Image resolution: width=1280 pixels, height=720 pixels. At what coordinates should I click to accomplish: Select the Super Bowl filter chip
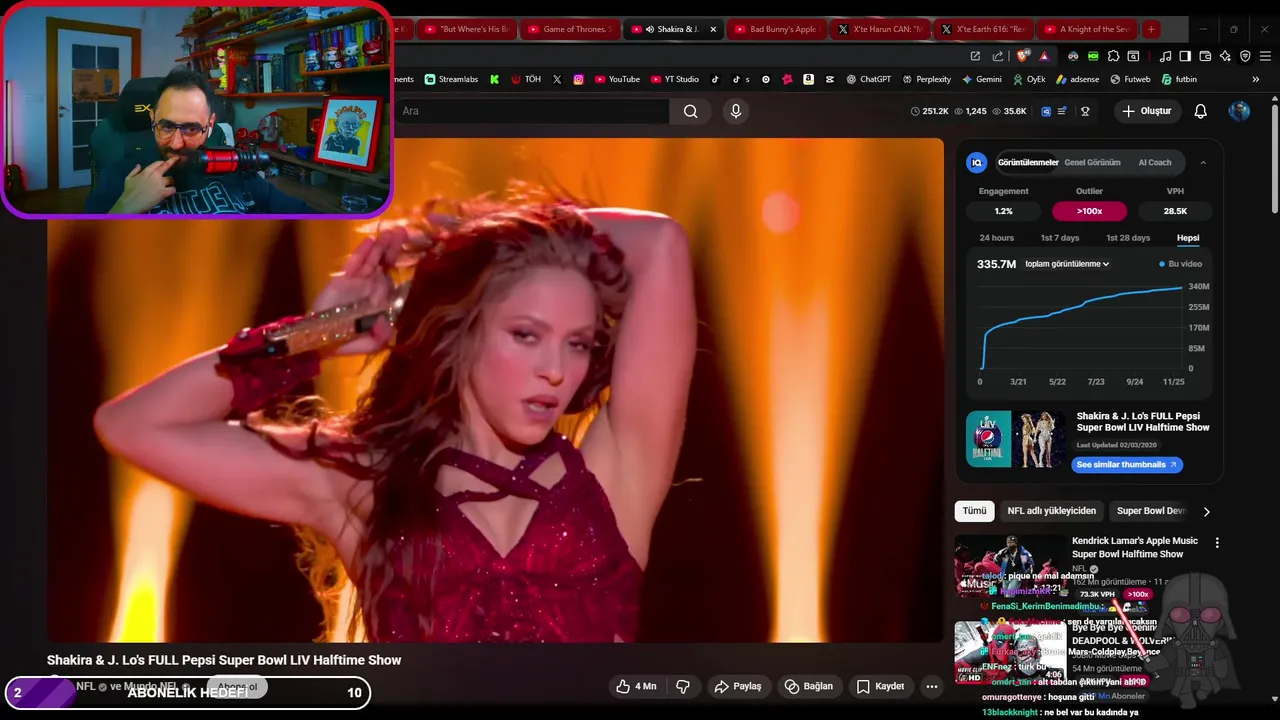pyautogui.click(x=1150, y=511)
